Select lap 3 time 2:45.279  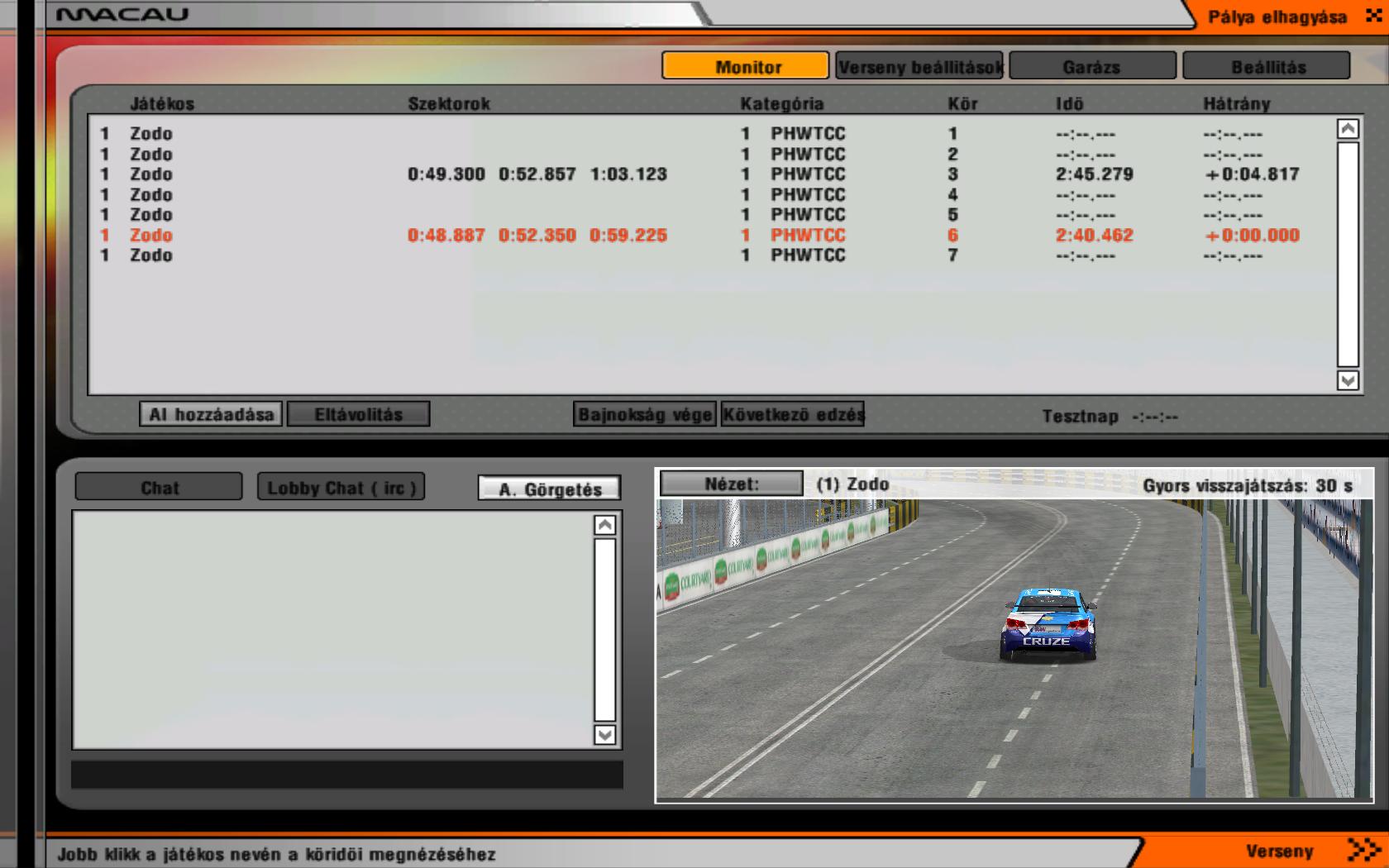[1094, 174]
